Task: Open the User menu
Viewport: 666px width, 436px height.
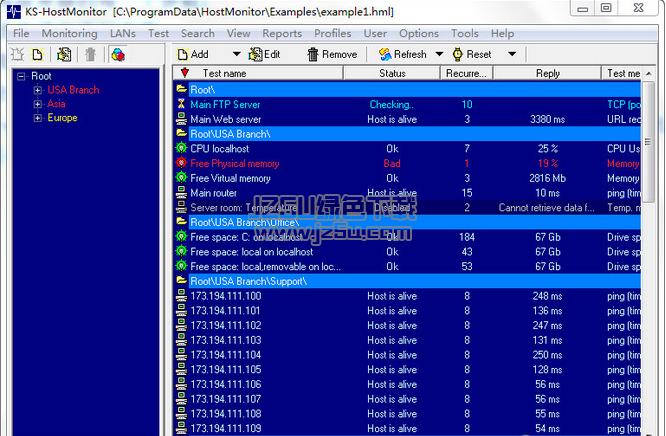Action: 375,33
